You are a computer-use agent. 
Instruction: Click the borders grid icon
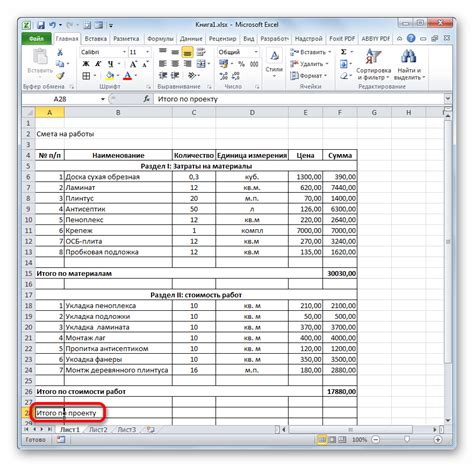(x=86, y=76)
